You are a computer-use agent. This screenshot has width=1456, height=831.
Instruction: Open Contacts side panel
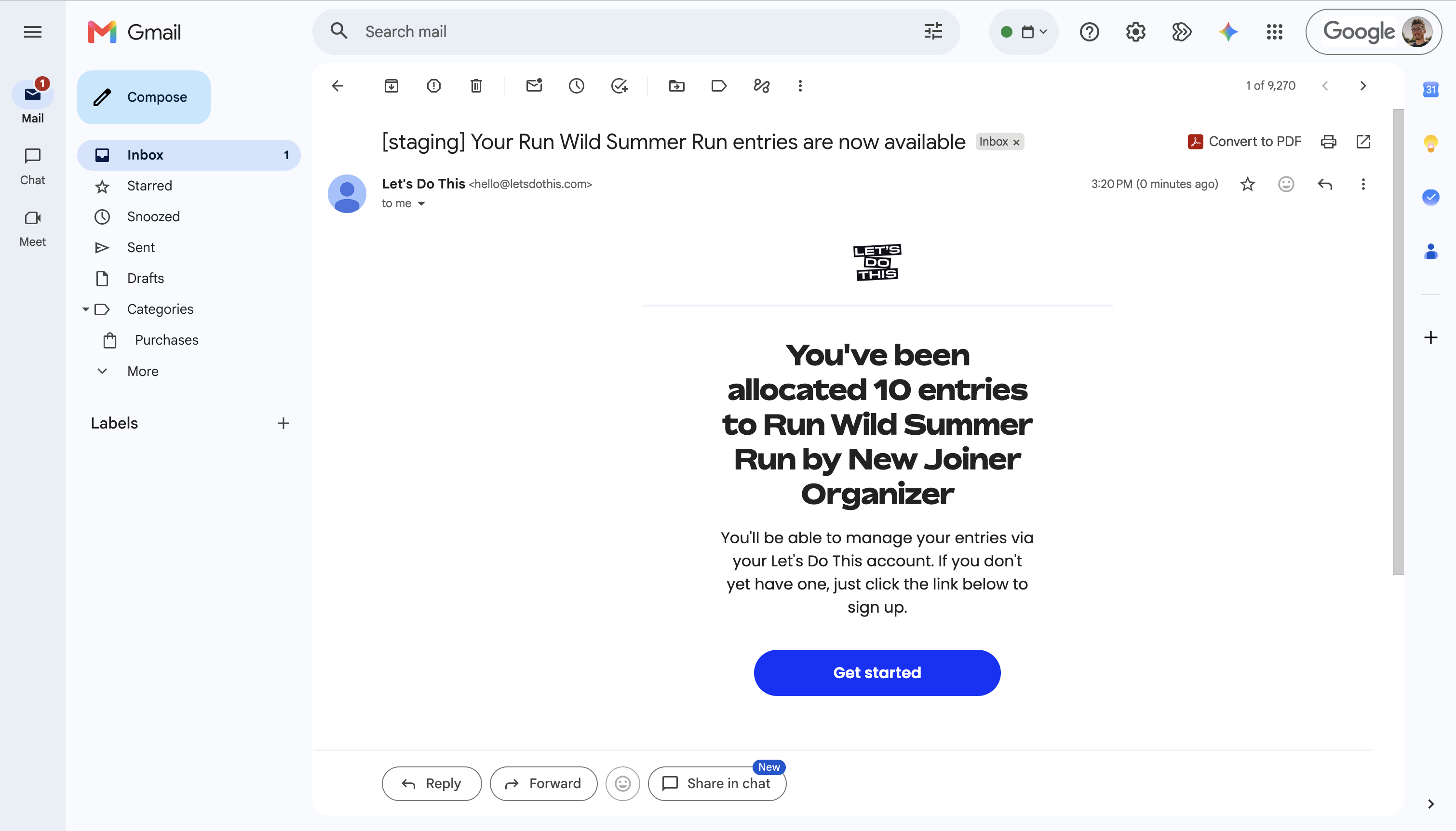(1431, 251)
